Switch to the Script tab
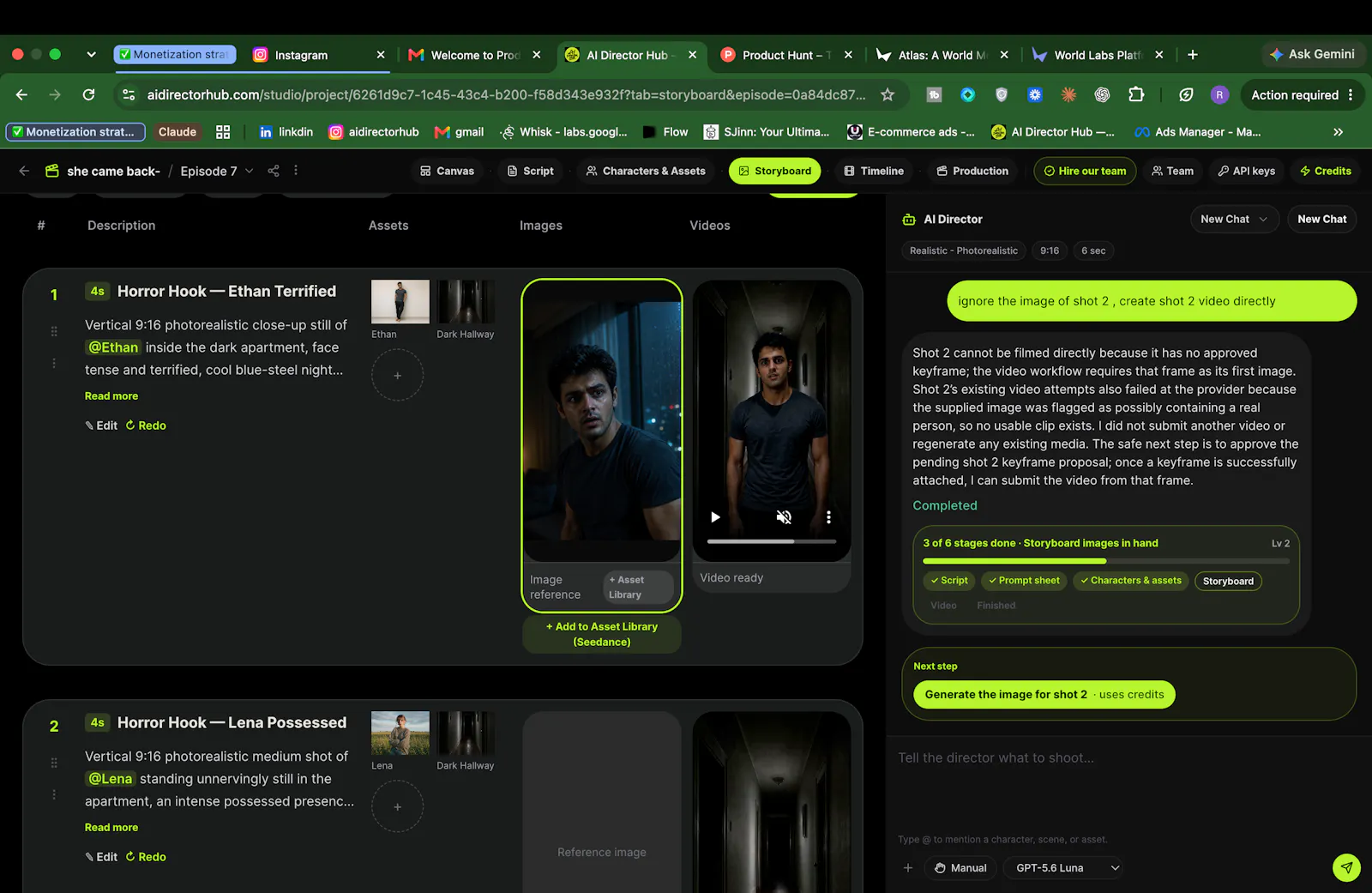The image size is (1372, 893). point(530,171)
